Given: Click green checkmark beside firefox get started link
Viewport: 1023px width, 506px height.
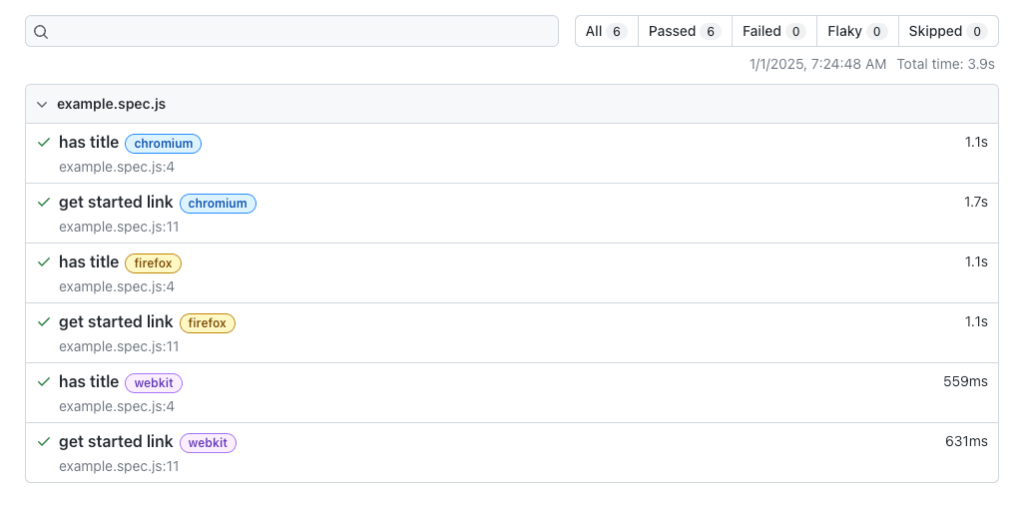Looking at the screenshot, I should (44, 322).
